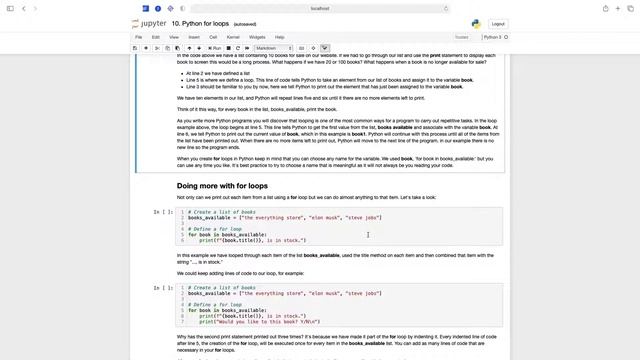Open the Kernel menu
This screenshot has height=360, width=640.
(x=233, y=37)
